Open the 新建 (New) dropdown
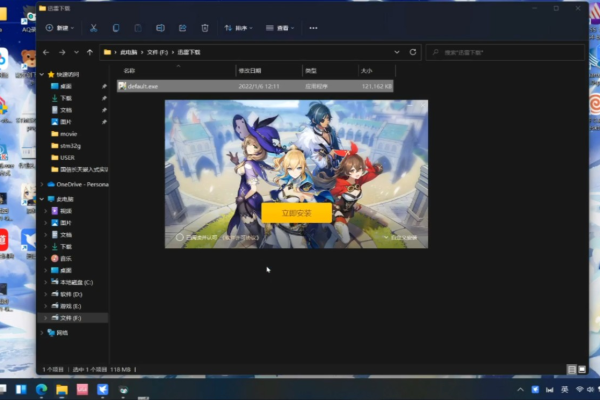This screenshot has width=600, height=400. pos(60,28)
